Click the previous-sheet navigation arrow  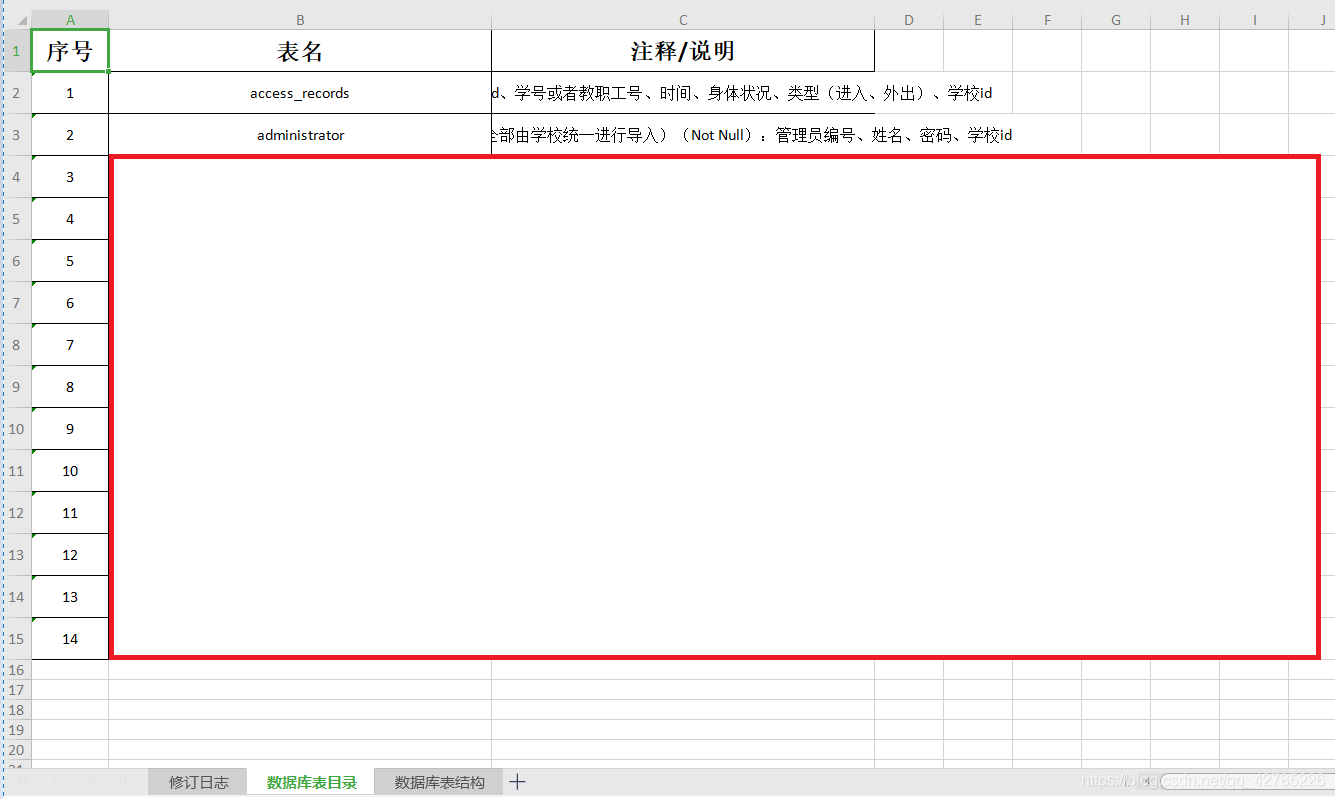[56, 781]
